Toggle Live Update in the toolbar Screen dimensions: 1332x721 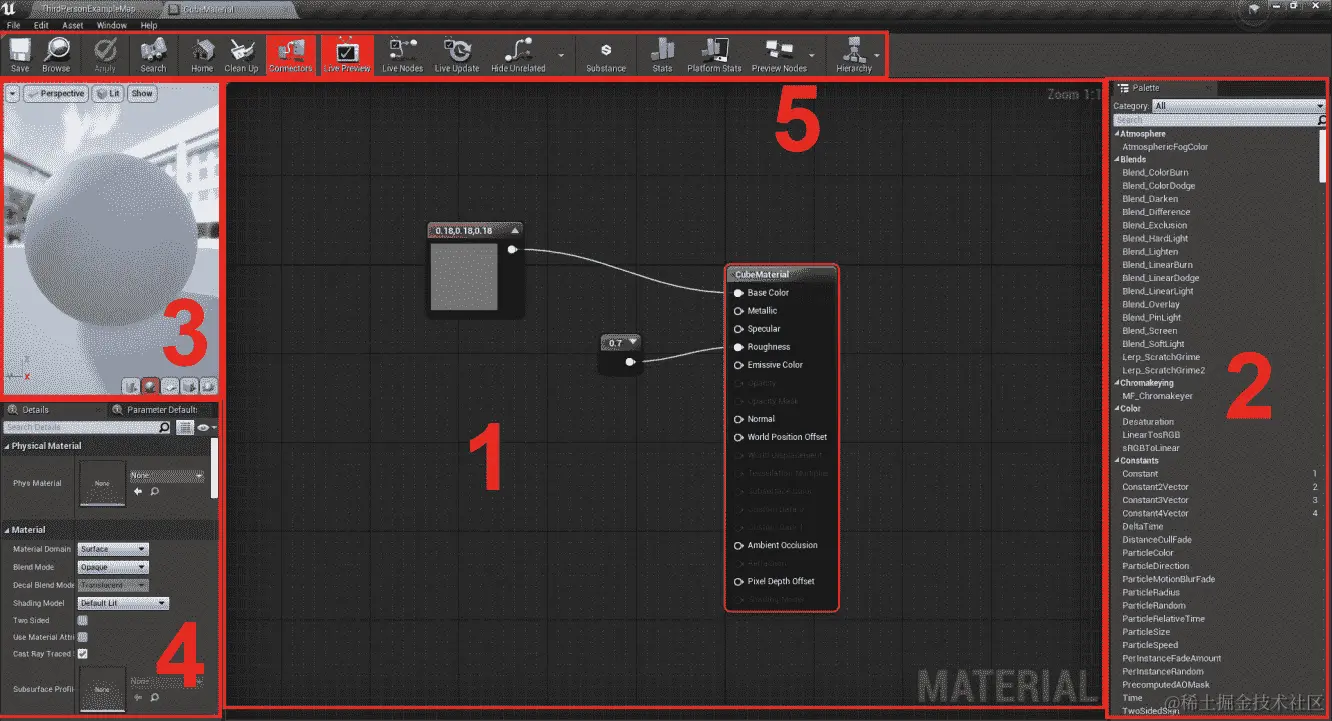coord(457,55)
